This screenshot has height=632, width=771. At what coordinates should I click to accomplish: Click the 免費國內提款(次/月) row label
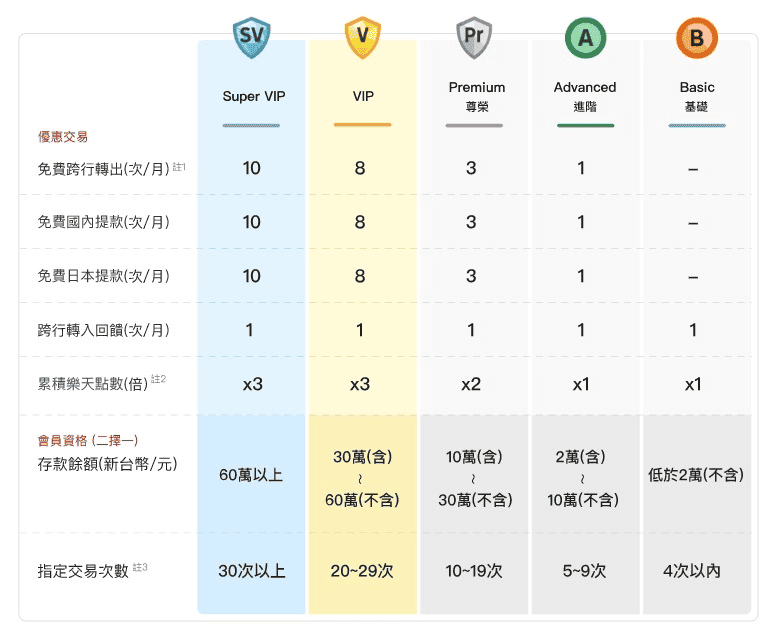point(104,222)
